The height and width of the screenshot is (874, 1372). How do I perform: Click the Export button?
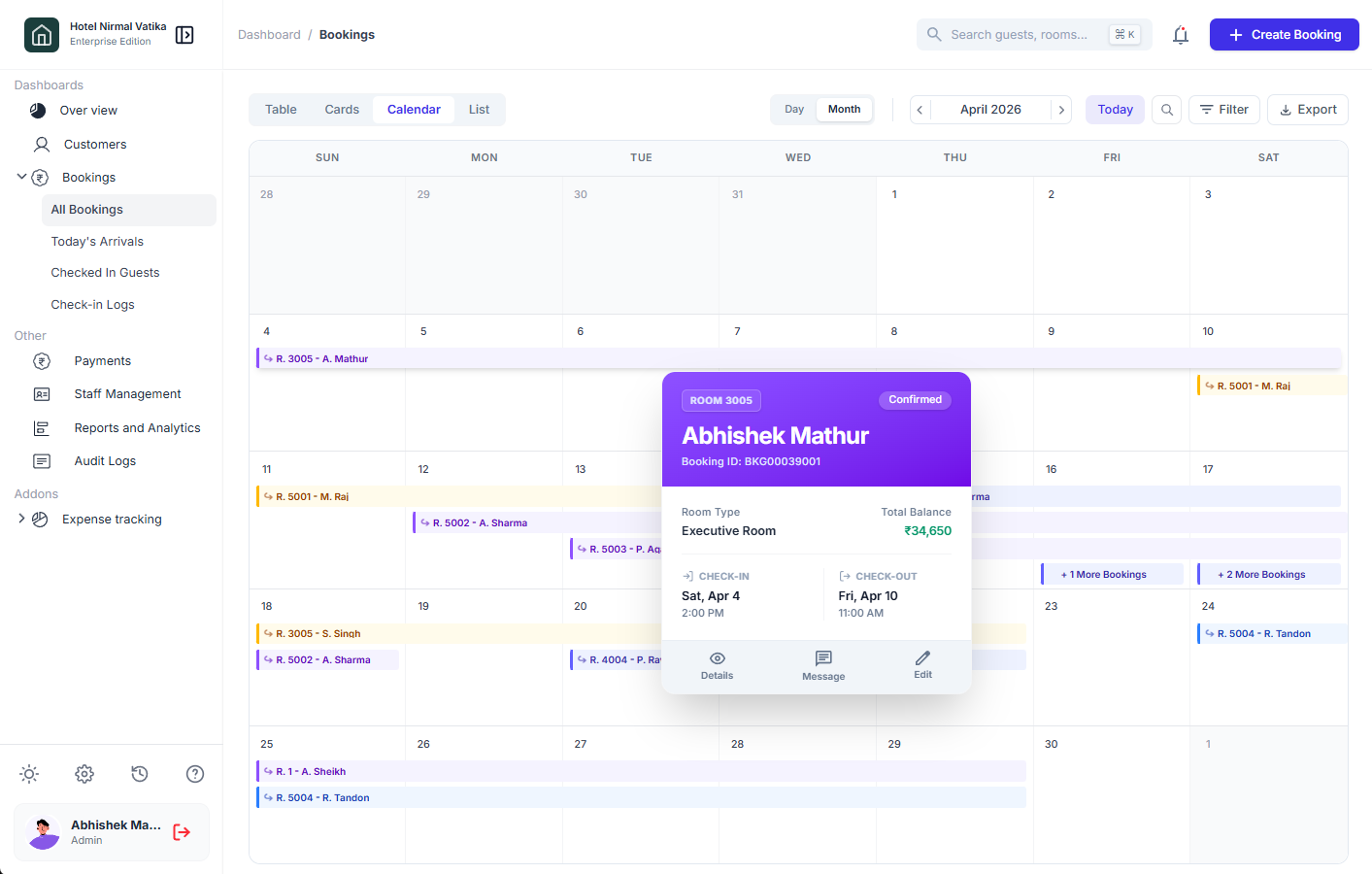point(1307,110)
